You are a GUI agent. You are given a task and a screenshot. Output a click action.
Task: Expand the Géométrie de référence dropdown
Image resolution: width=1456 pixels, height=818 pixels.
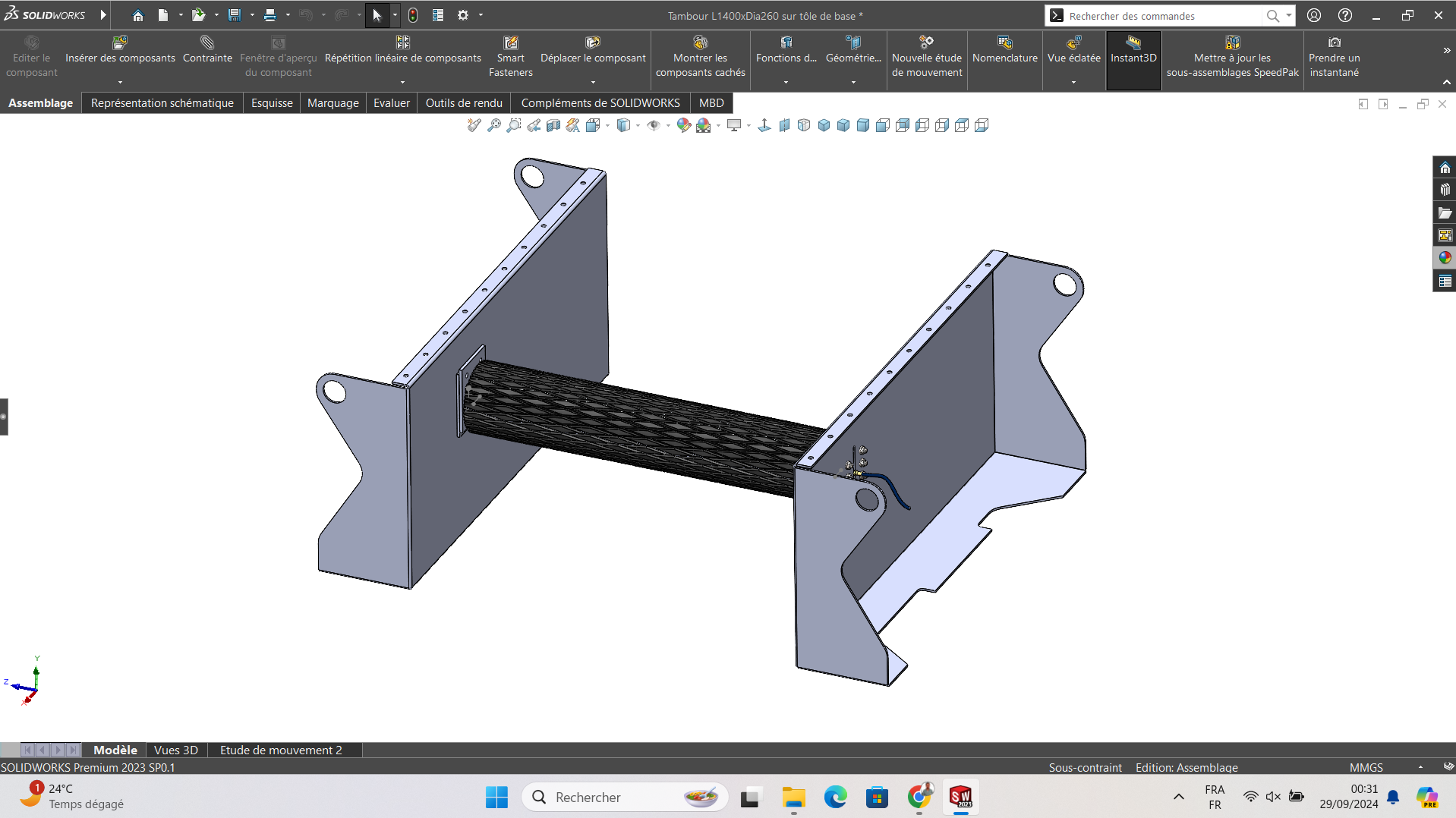point(853,82)
